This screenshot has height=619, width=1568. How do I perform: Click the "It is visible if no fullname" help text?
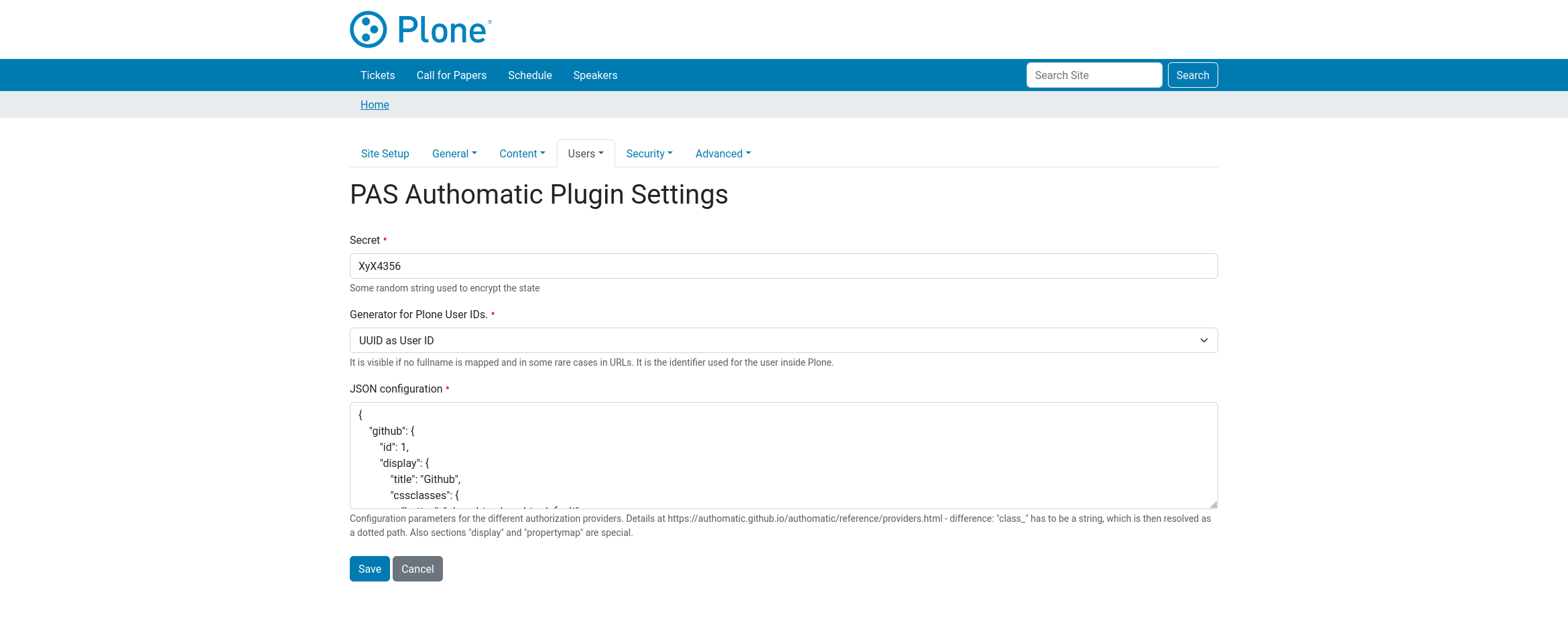click(x=592, y=362)
